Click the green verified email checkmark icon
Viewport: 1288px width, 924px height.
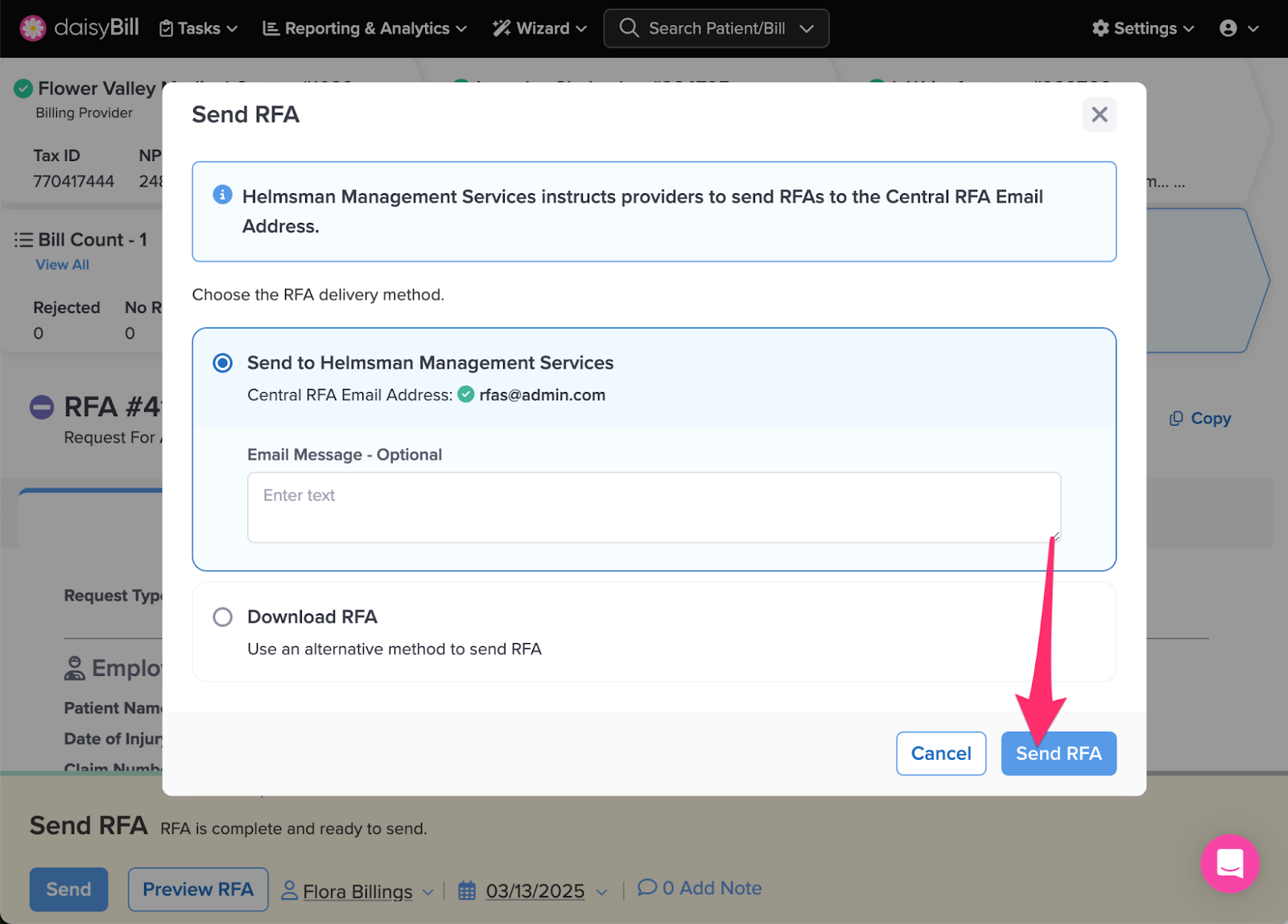[466, 394]
